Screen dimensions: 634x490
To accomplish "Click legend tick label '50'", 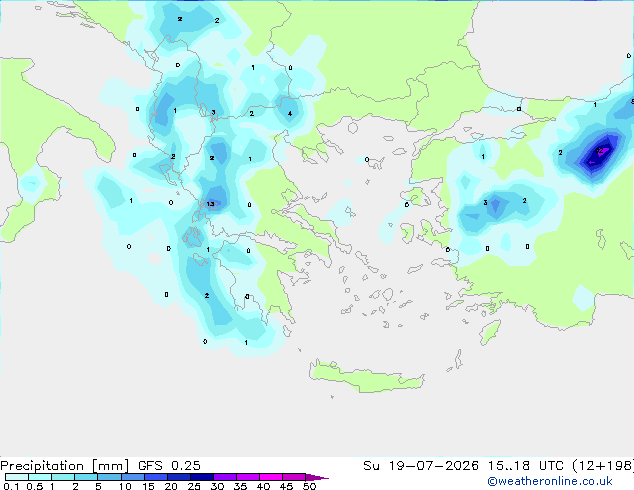I will tap(310, 486).
